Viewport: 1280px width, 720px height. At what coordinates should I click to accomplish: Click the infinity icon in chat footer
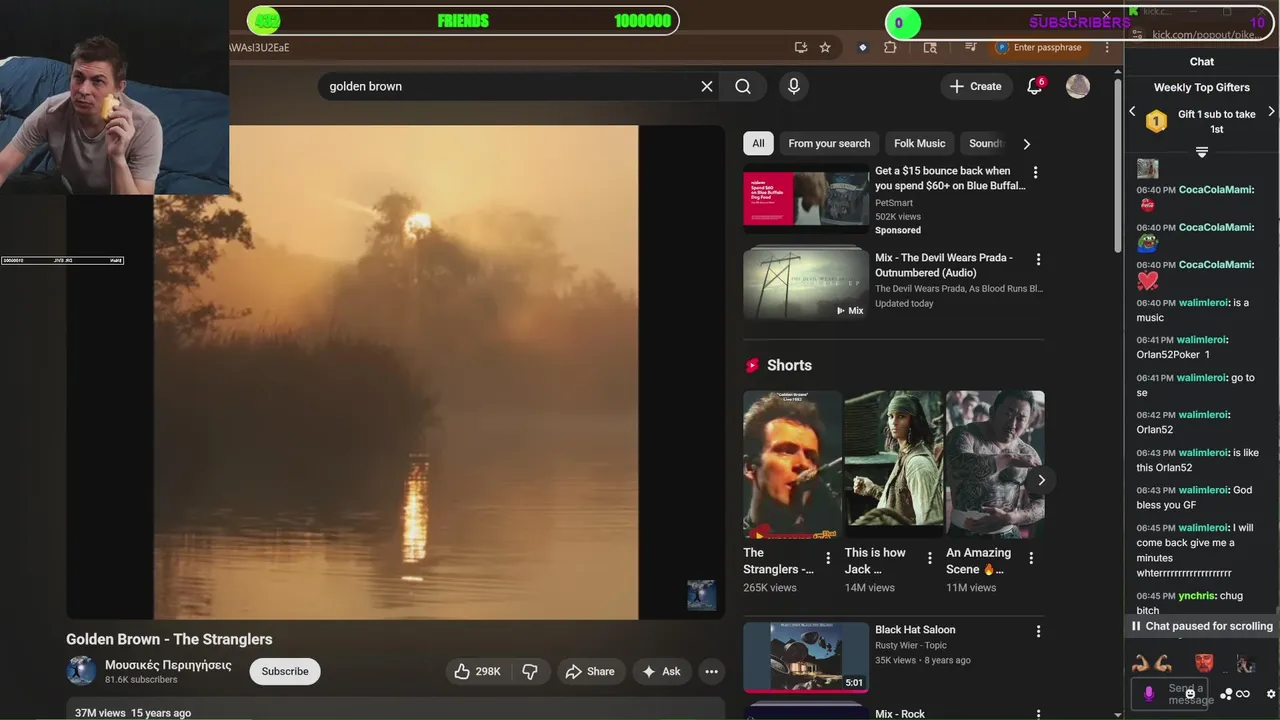point(1243,694)
